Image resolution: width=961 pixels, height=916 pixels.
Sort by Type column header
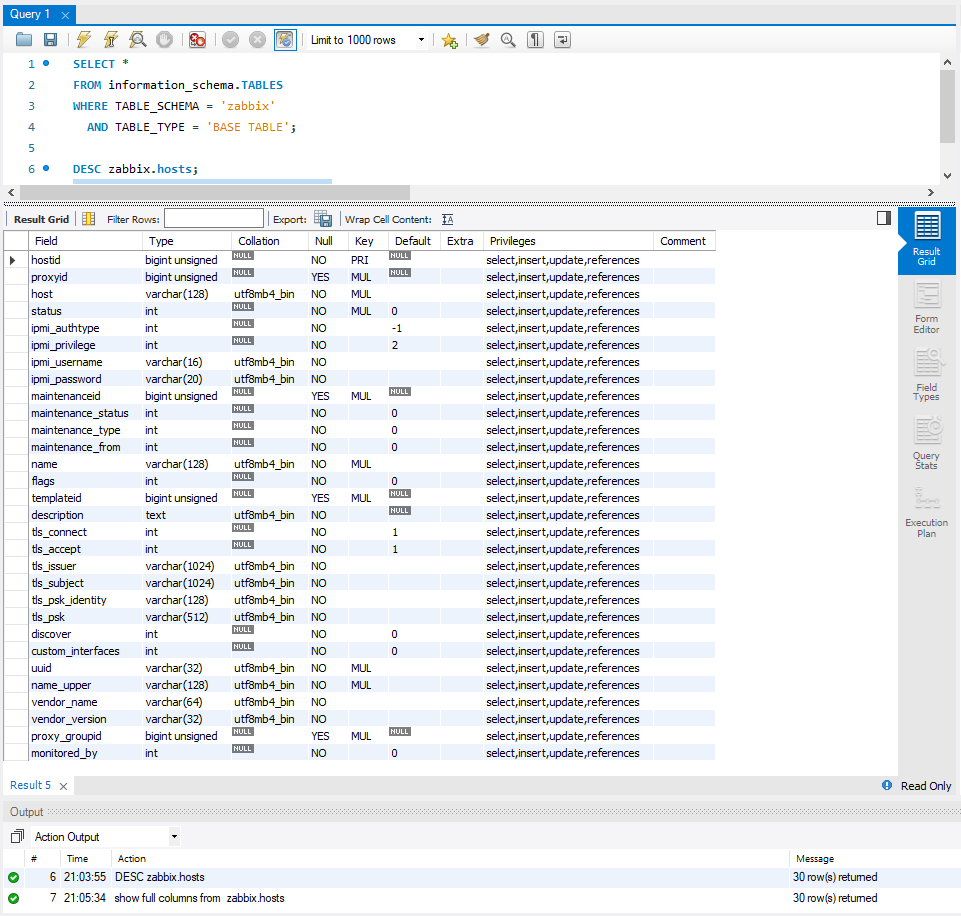(x=186, y=241)
